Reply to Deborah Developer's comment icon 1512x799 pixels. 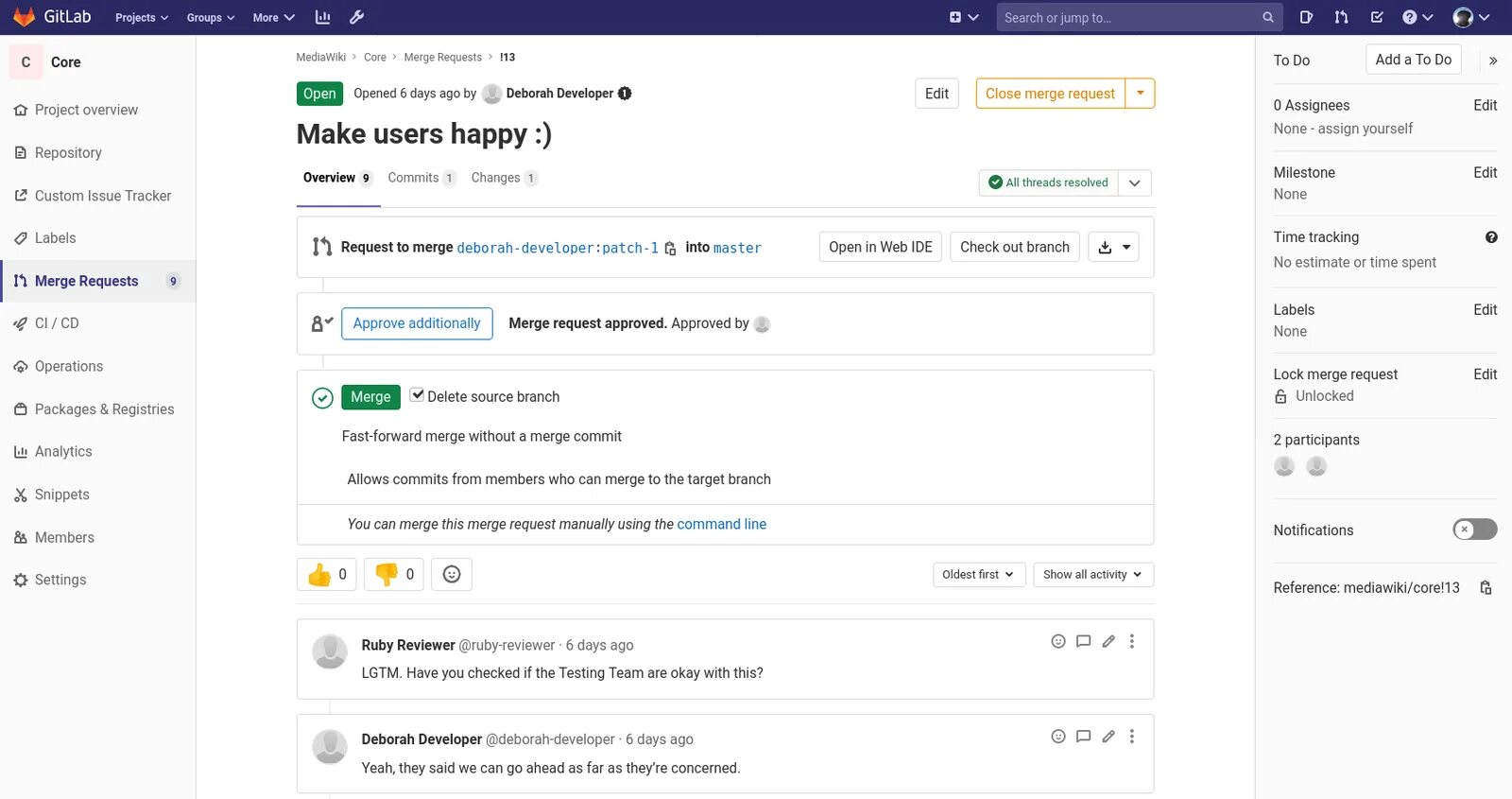pyautogui.click(x=1083, y=736)
